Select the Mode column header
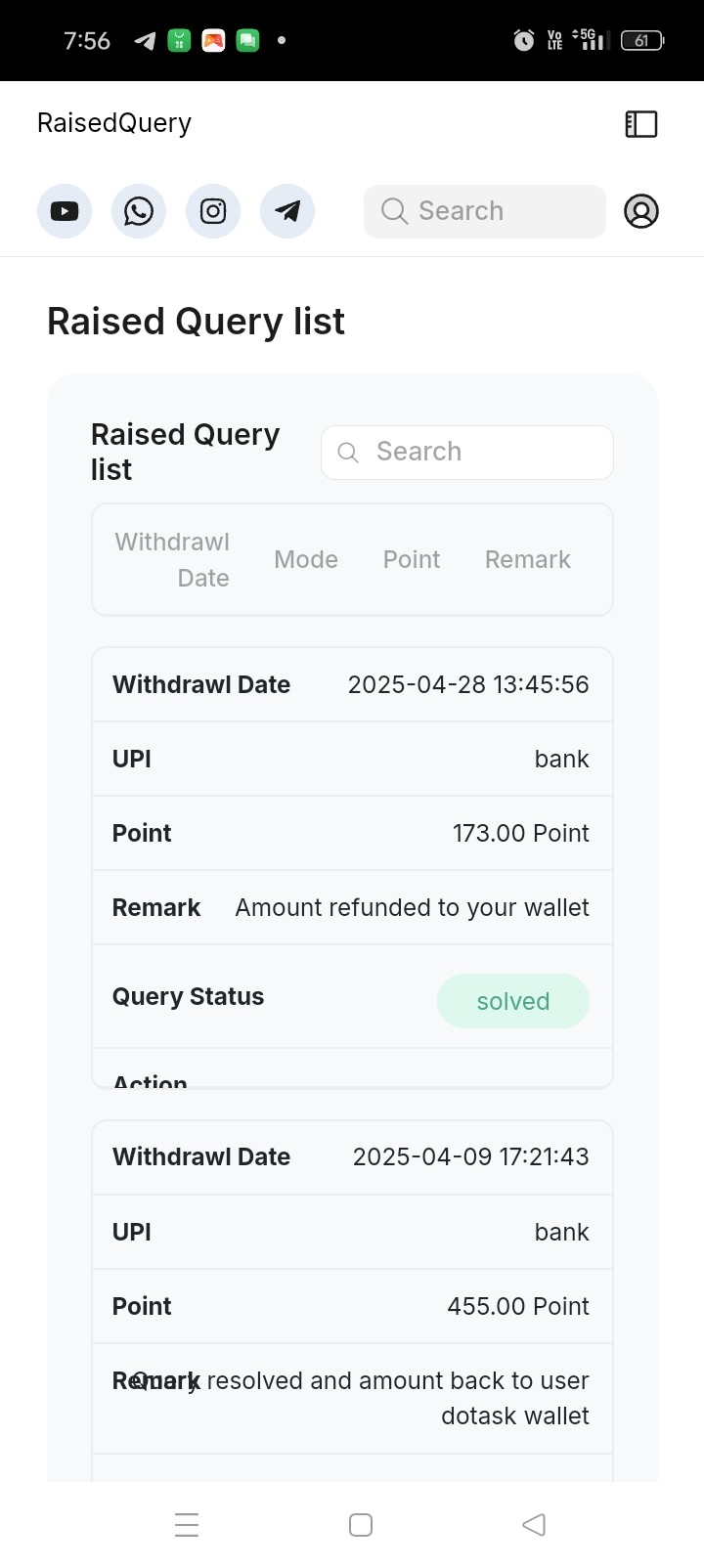 pos(306,559)
